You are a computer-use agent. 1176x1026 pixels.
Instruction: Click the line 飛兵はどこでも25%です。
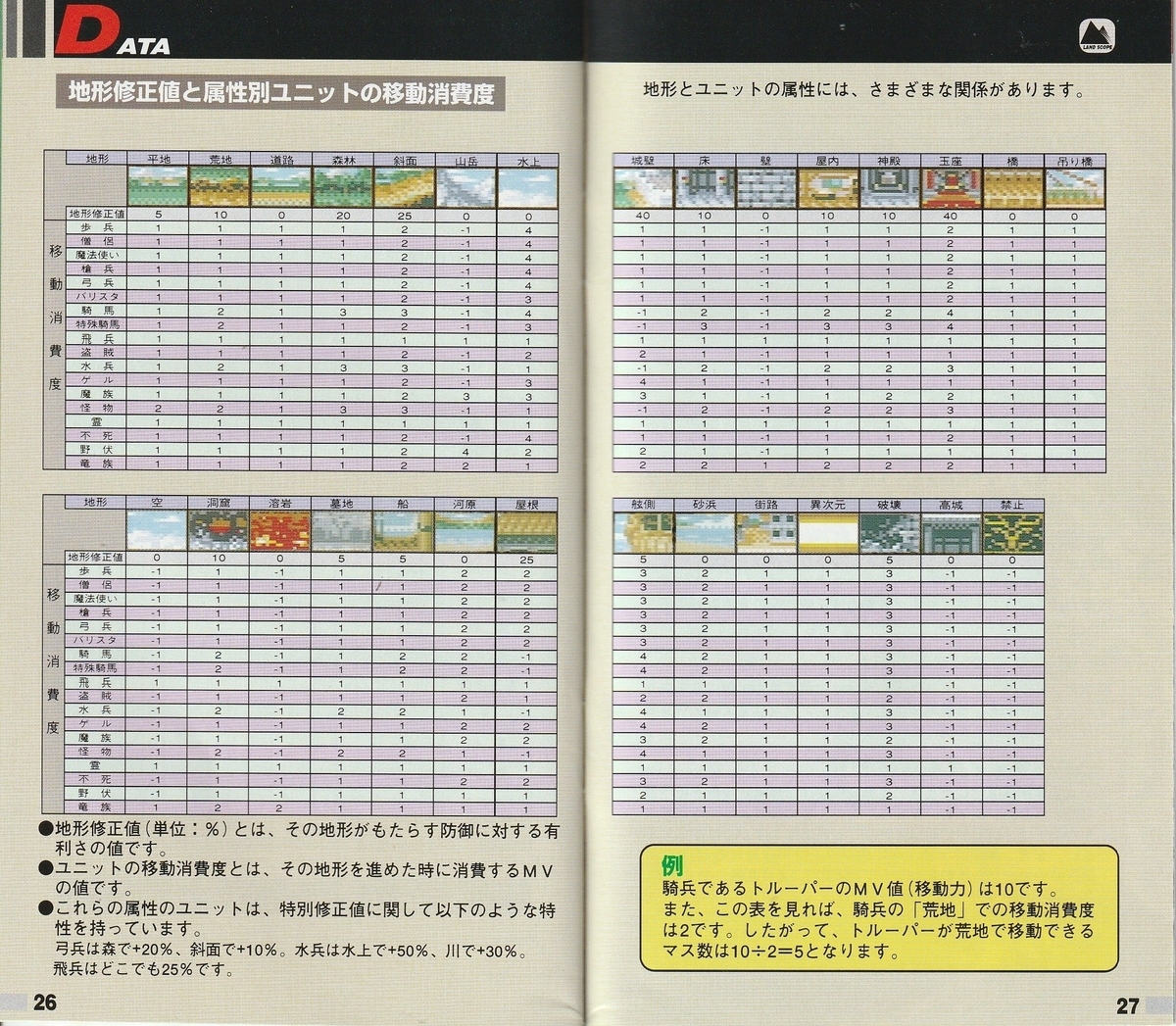coord(145,970)
